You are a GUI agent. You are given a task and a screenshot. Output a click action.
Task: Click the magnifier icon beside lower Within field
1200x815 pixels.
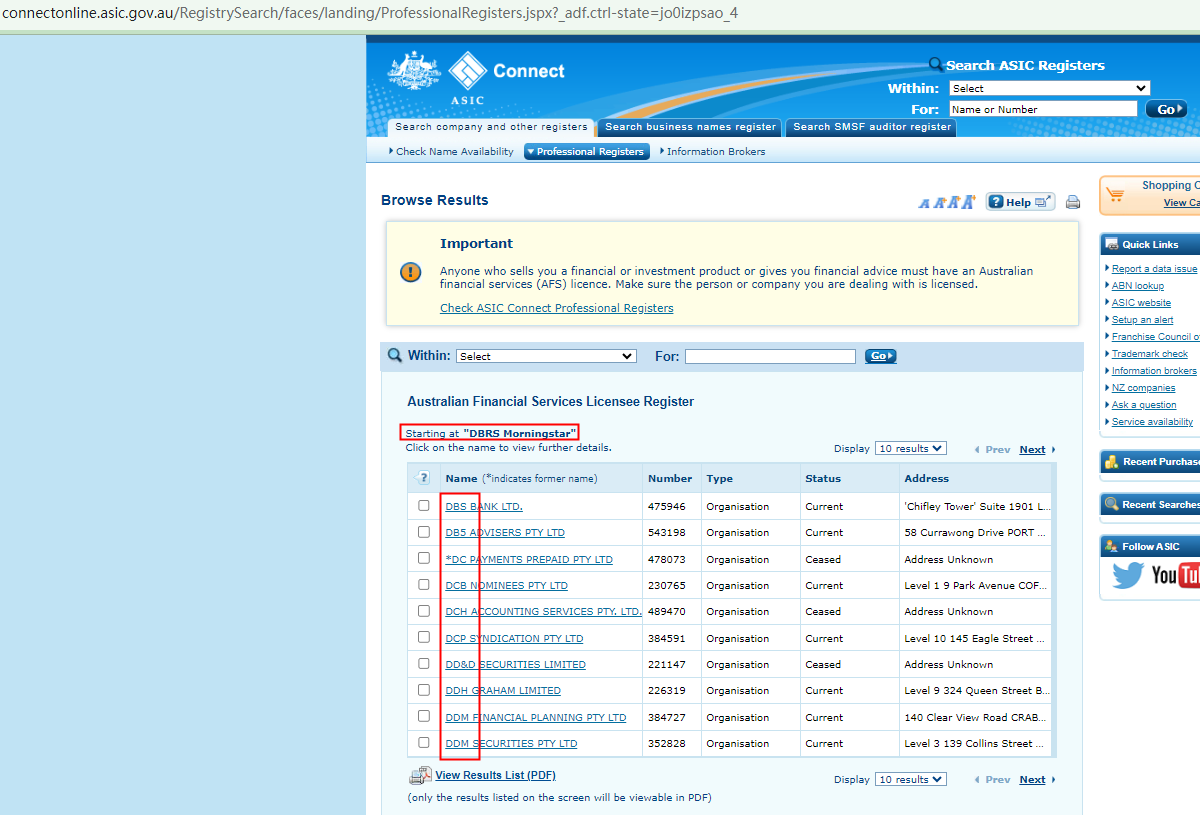[x=395, y=355]
